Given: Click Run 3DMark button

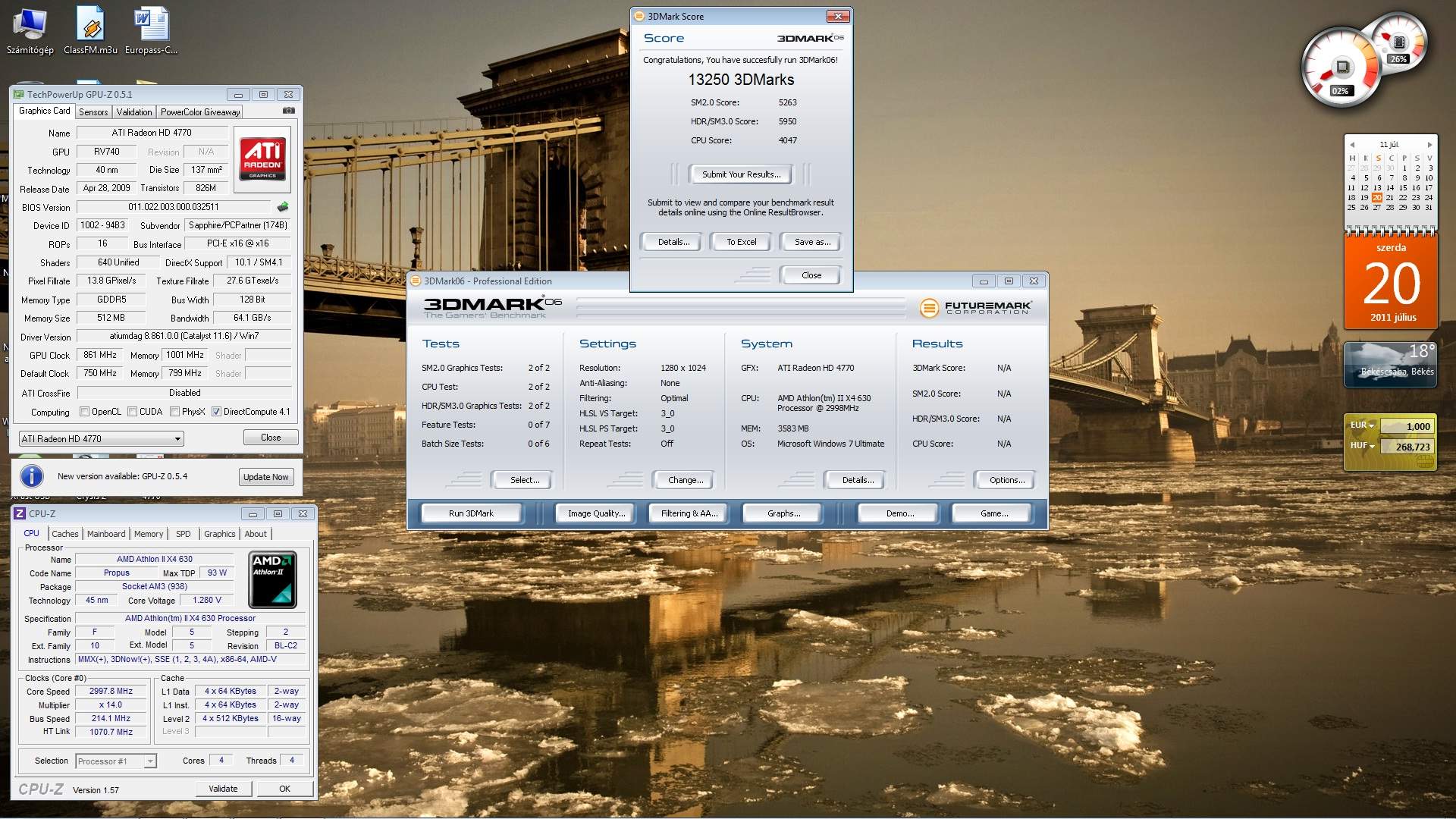Looking at the screenshot, I should pyautogui.click(x=471, y=513).
